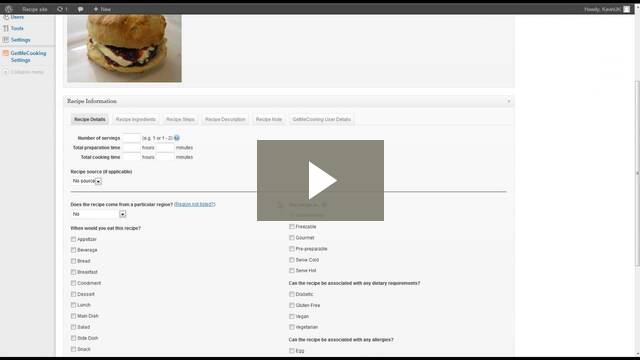This screenshot has height=360, width=640.
Task: Click the Users icon in sidebar
Action: click(6, 17)
